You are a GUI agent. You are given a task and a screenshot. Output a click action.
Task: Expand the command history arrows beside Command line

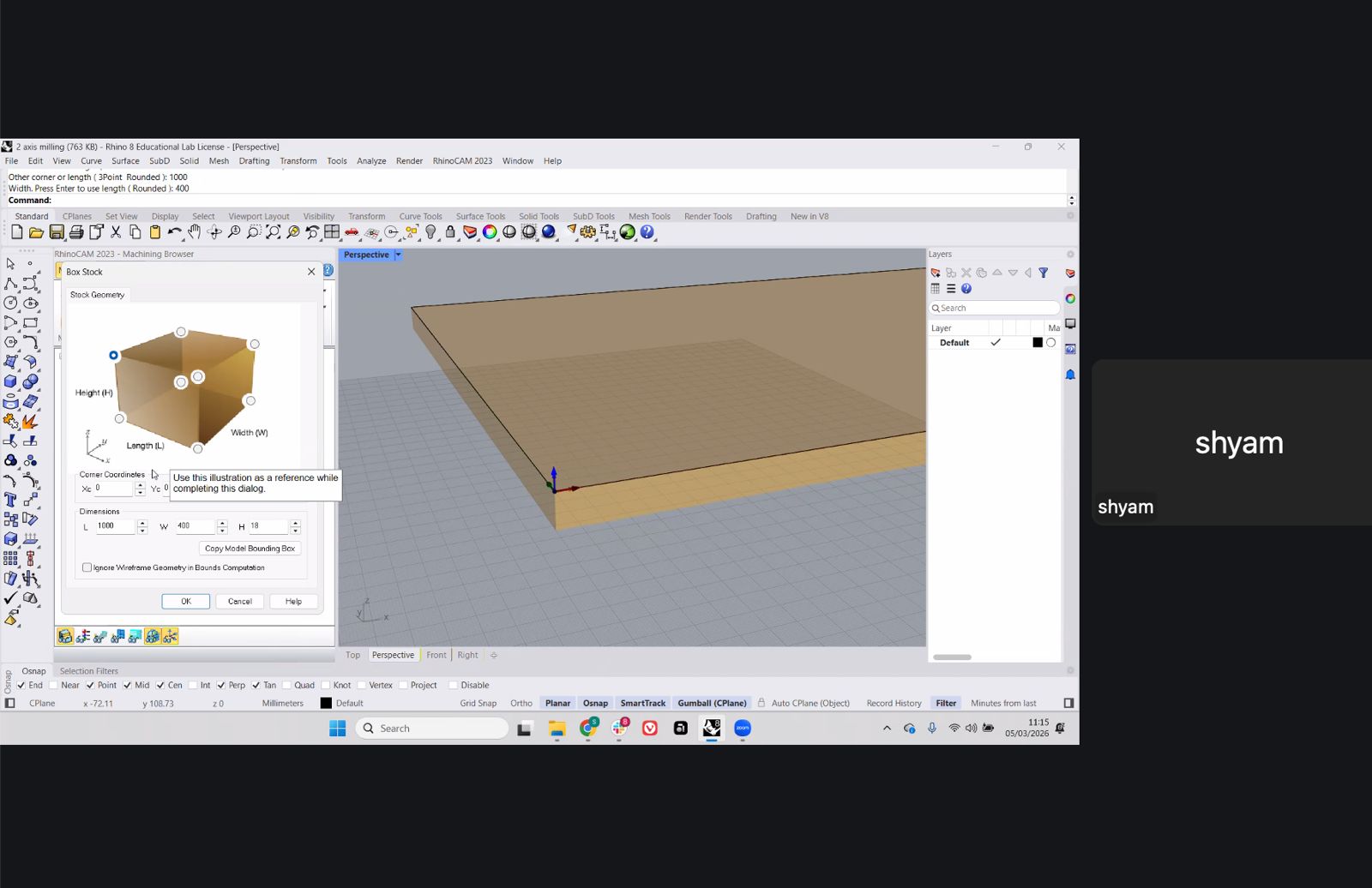click(1071, 200)
